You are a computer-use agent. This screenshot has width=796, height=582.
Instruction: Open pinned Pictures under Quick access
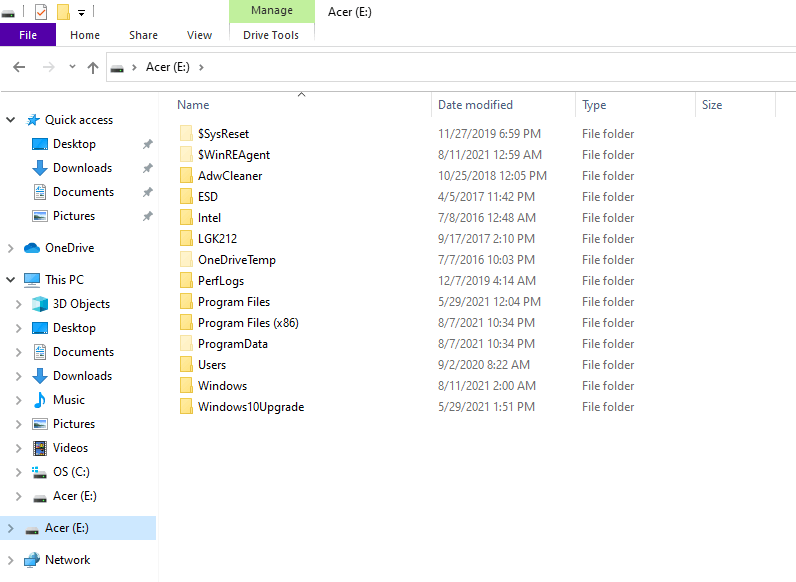coord(74,215)
